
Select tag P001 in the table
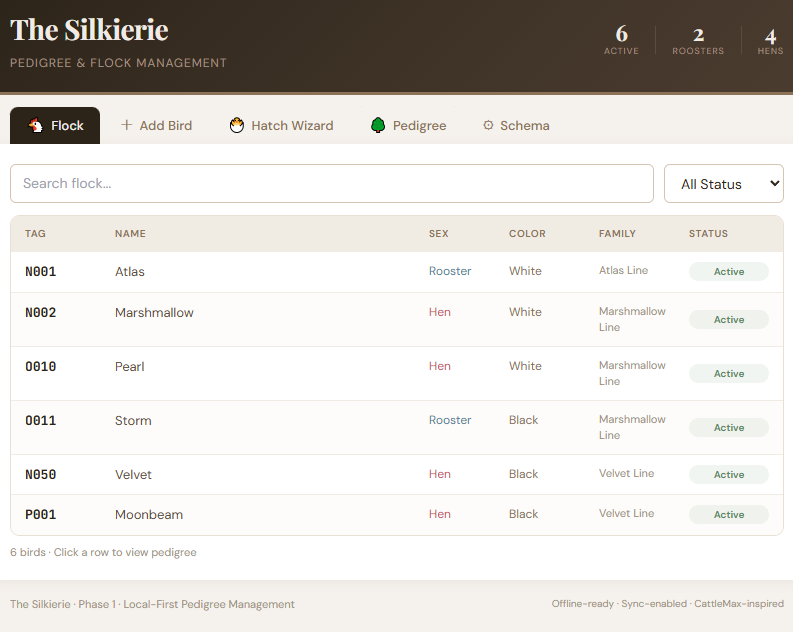click(x=40, y=515)
